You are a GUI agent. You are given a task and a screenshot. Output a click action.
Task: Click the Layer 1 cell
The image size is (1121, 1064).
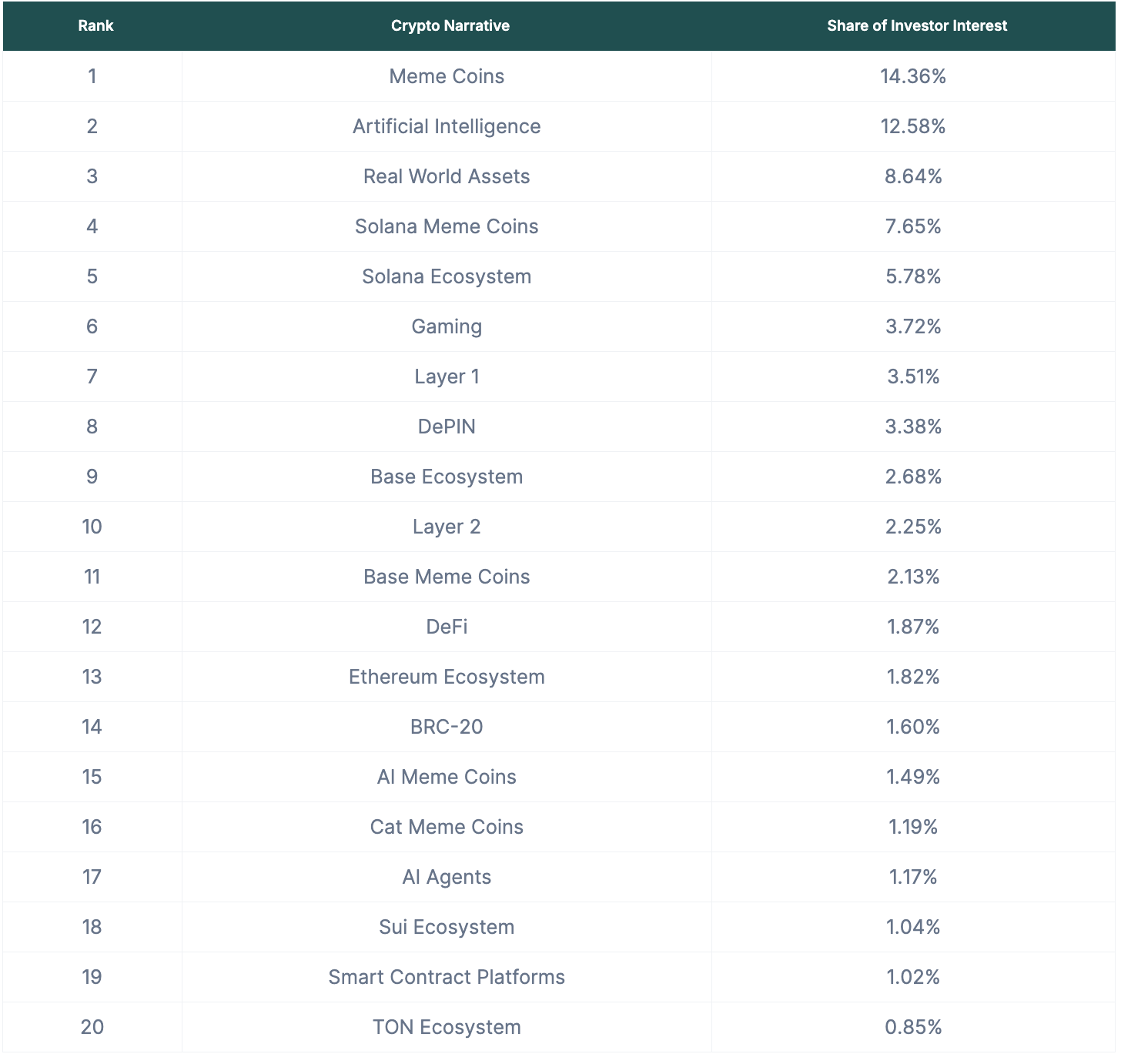pos(447,376)
